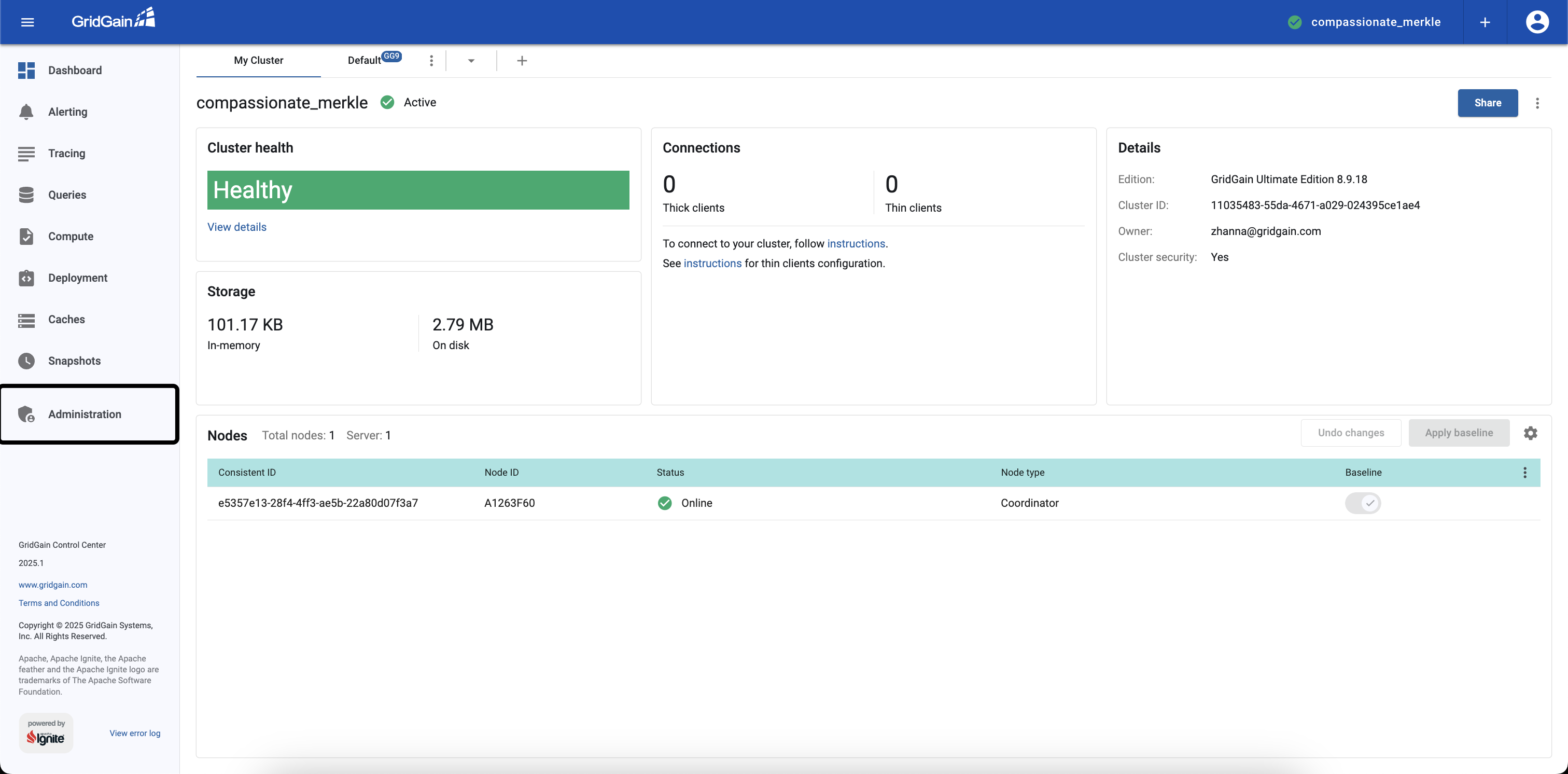This screenshot has height=774, width=1568.
Task: Click the GridGain logo
Action: [x=113, y=19]
